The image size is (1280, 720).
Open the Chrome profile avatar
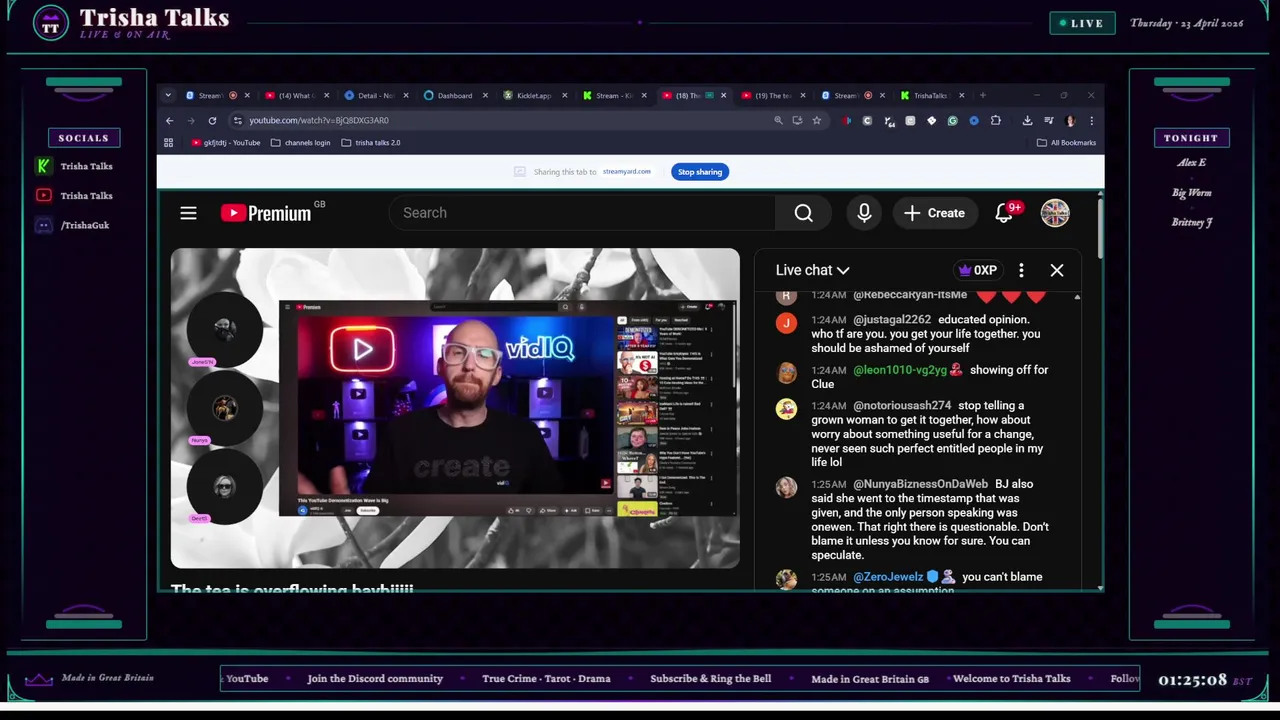click(x=1070, y=120)
